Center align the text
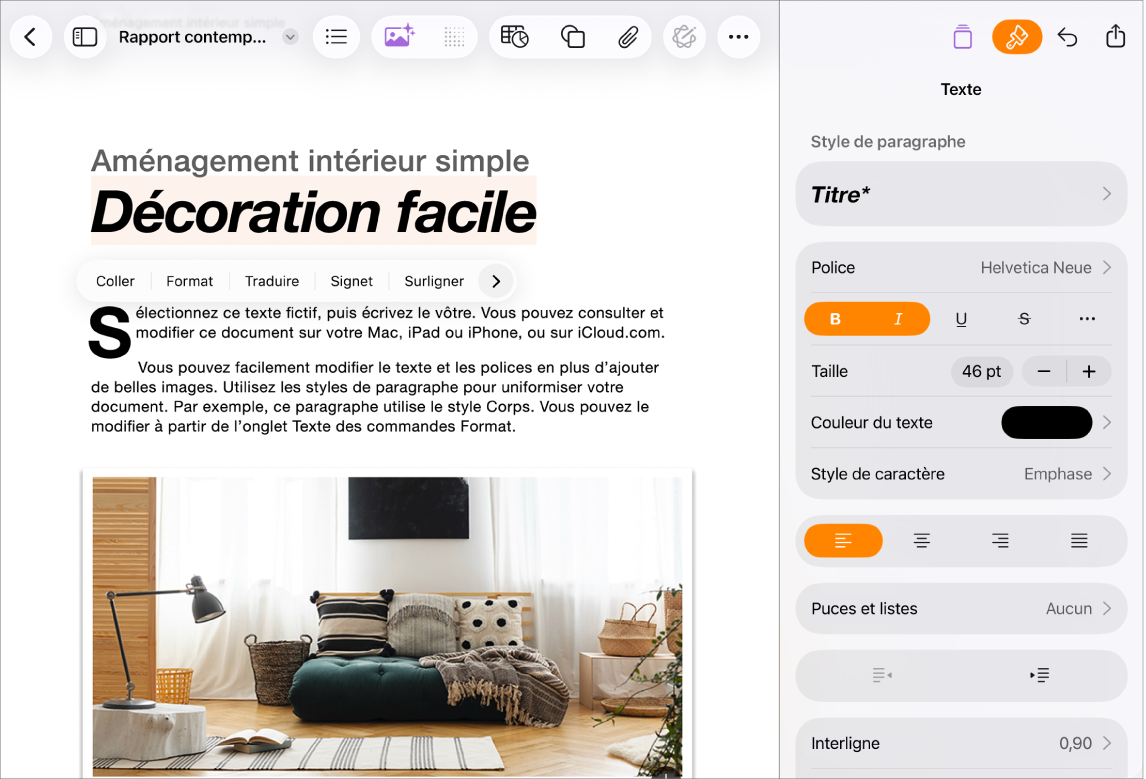Viewport: 1146px width, 779px height. pyautogui.click(x=922, y=541)
